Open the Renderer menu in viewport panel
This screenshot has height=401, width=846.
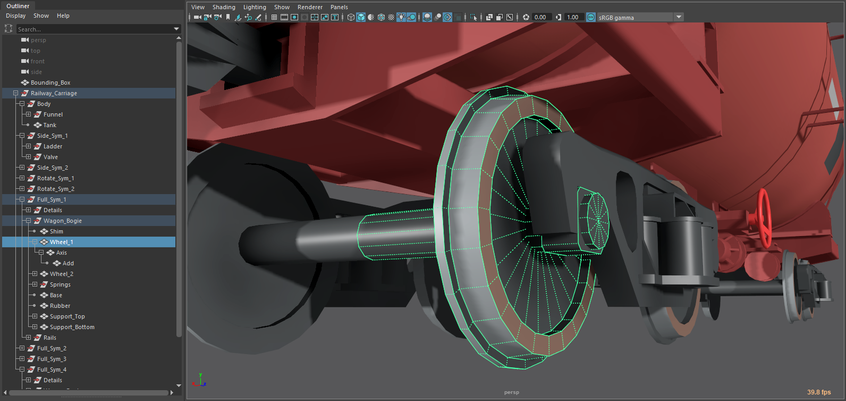tap(312, 6)
